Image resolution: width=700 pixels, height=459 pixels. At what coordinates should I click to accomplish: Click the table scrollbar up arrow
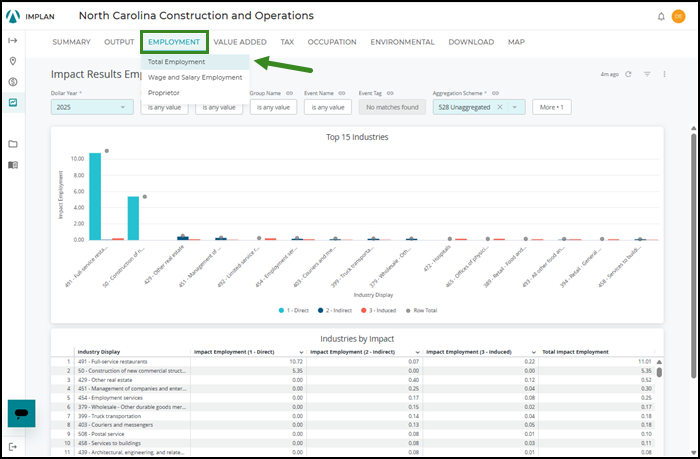659,362
